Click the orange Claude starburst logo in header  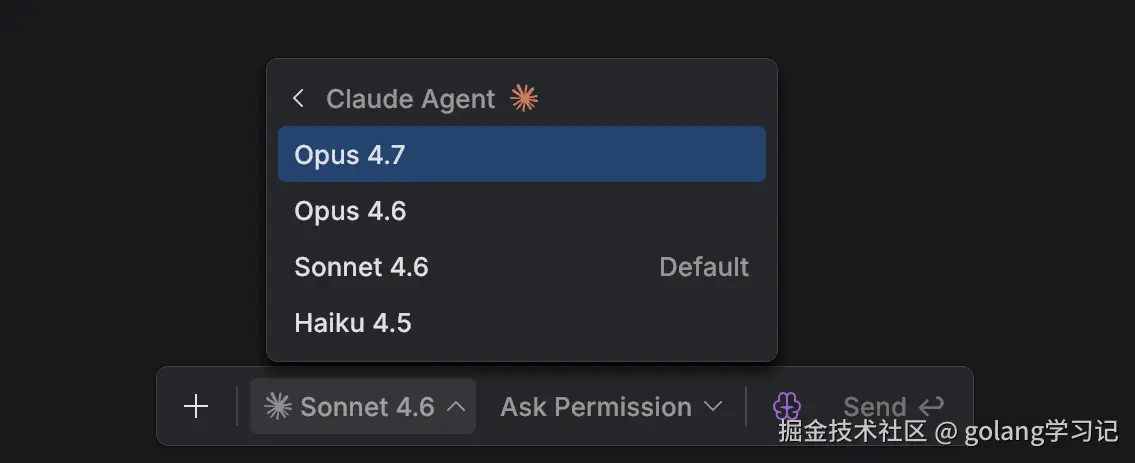[x=524, y=98]
